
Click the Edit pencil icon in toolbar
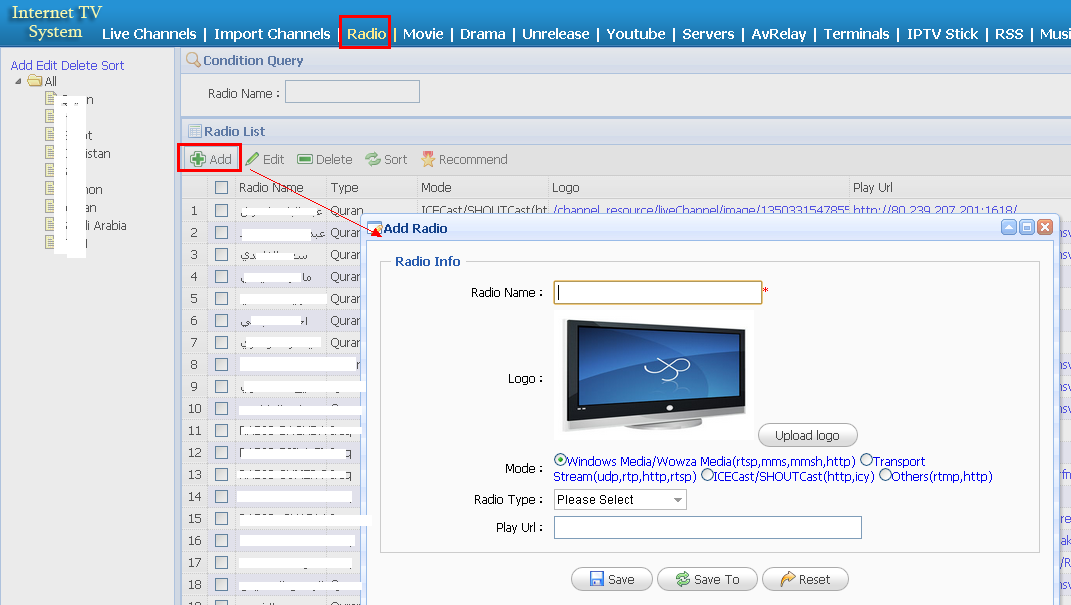pos(253,159)
